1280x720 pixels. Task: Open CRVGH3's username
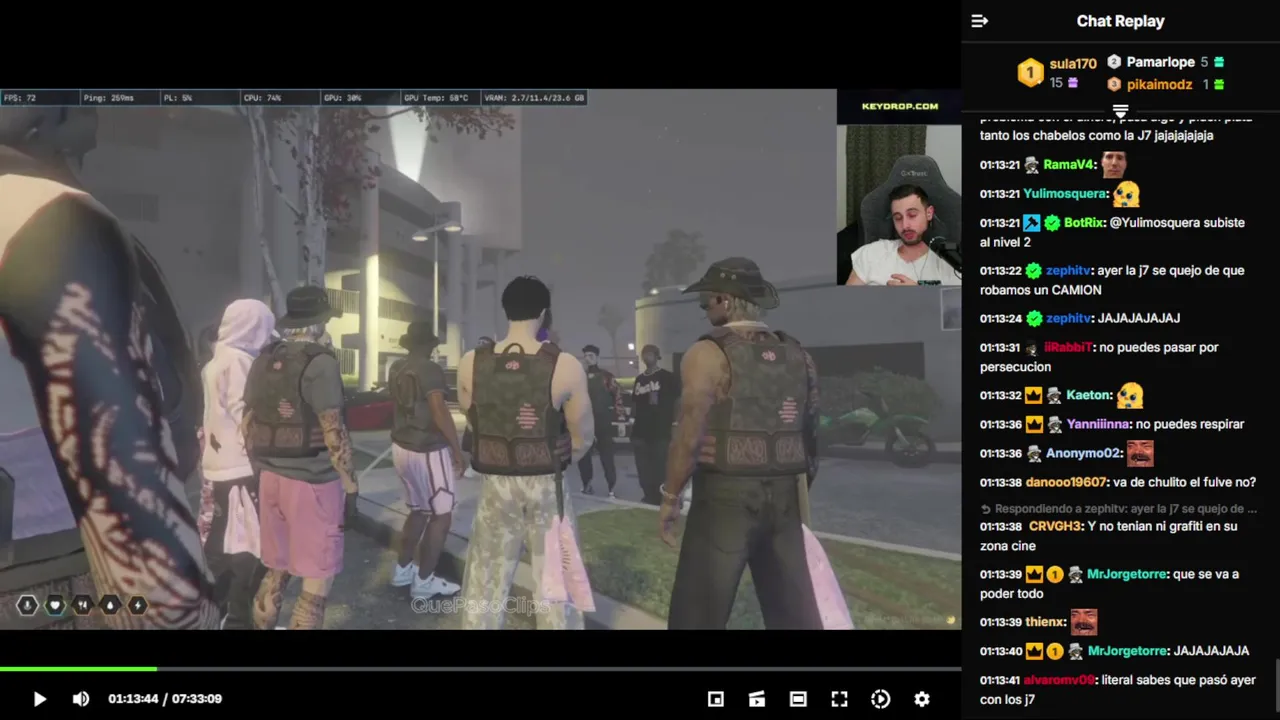pos(1055,527)
